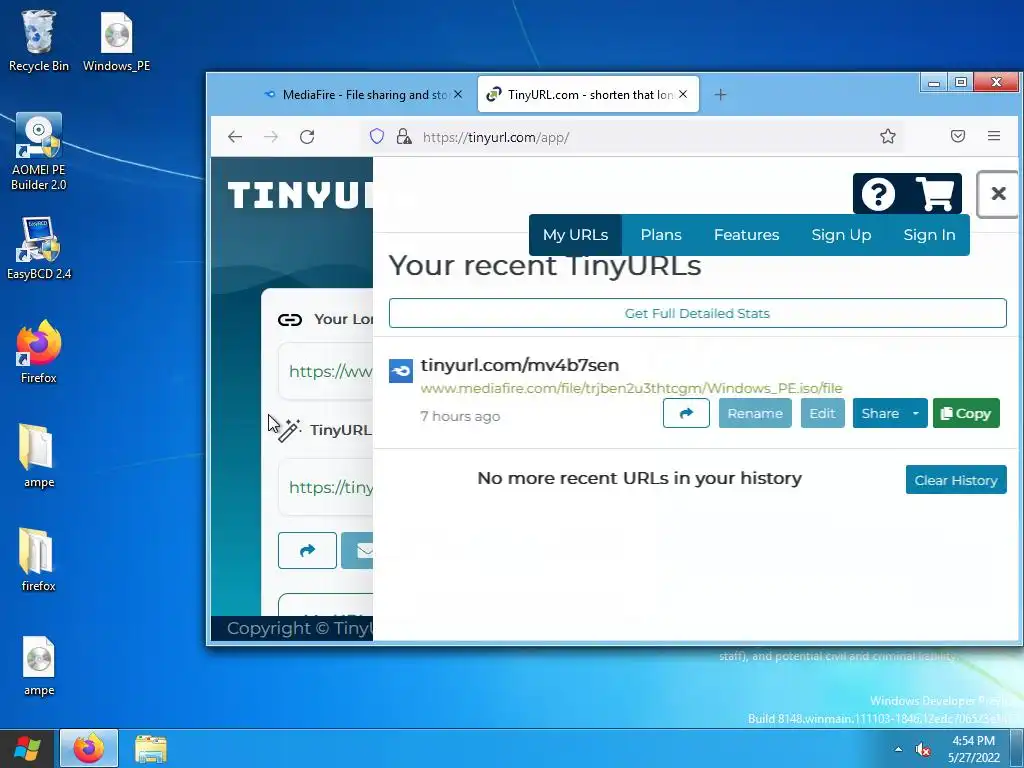Screen dimensions: 1024x768
Task: Expand the Share dropdown caret
Action: [916, 413]
